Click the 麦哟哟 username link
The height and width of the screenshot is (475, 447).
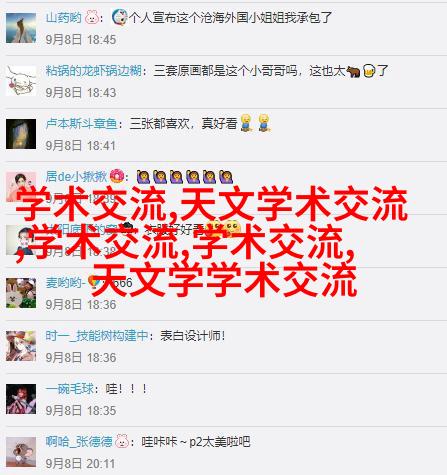click(64, 283)
